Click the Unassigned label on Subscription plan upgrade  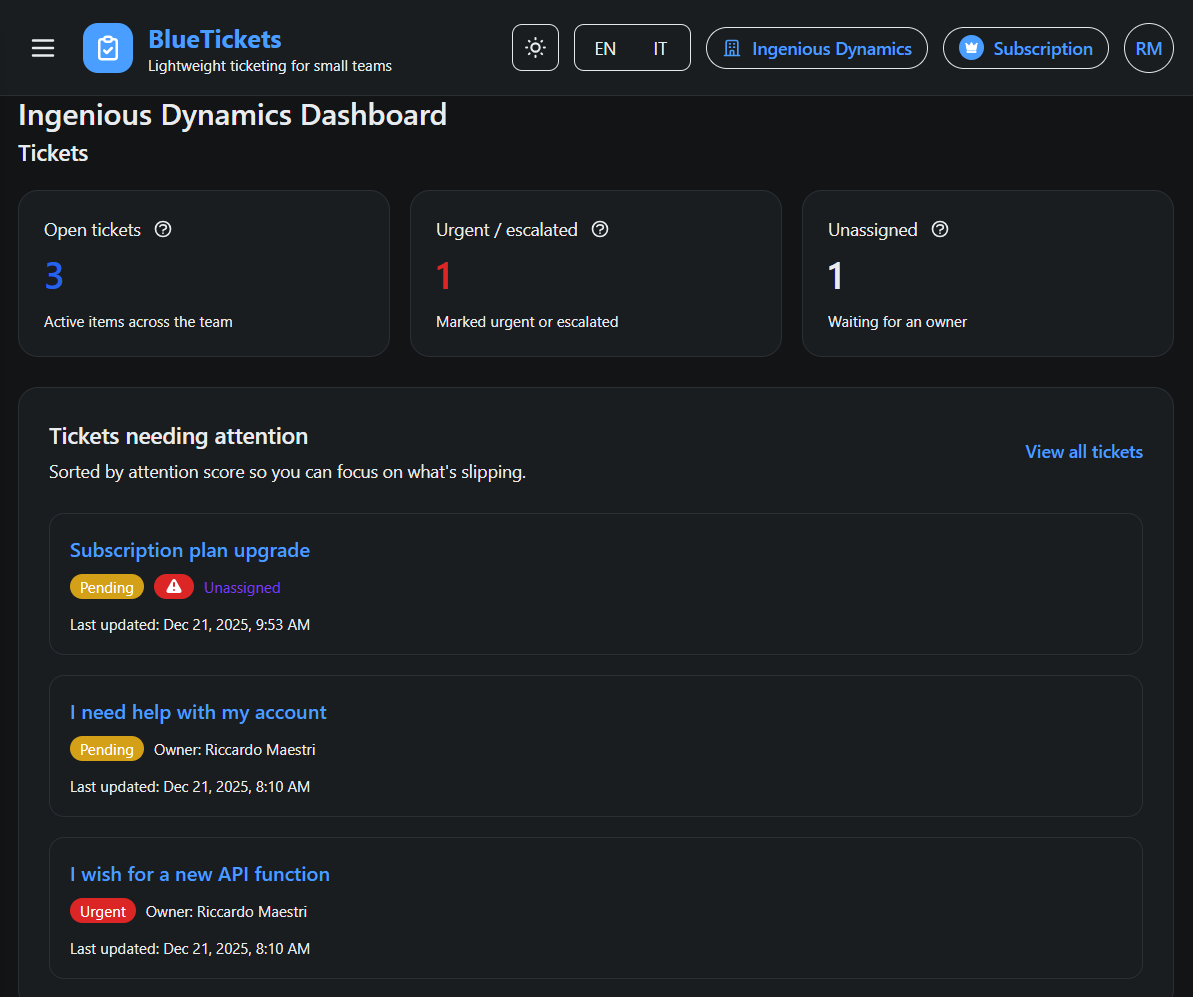[242, 587]
